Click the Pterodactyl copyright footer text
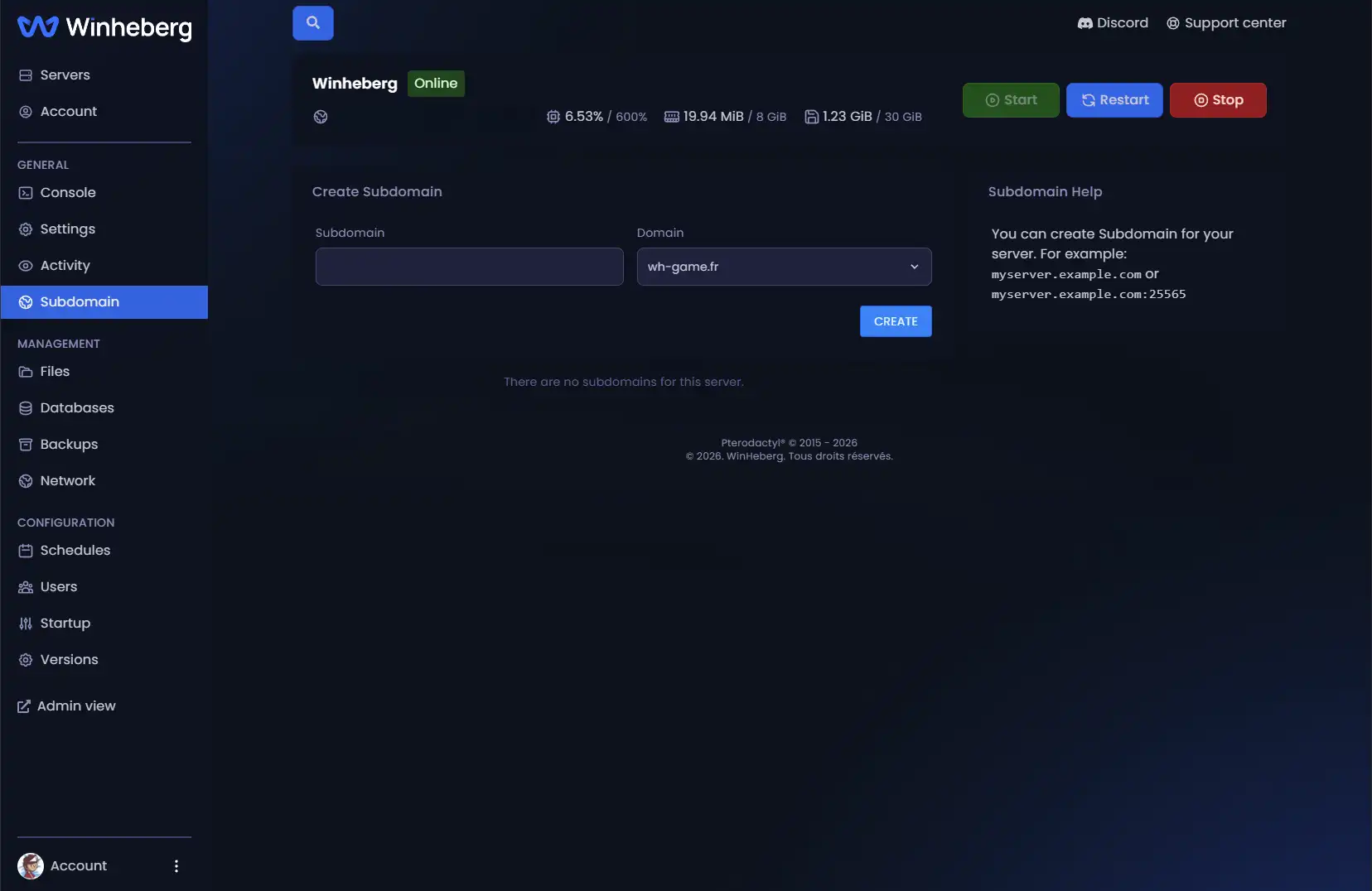Image resolution: width=1372 pixels, height=891 pixels. [x=790, y=443]
